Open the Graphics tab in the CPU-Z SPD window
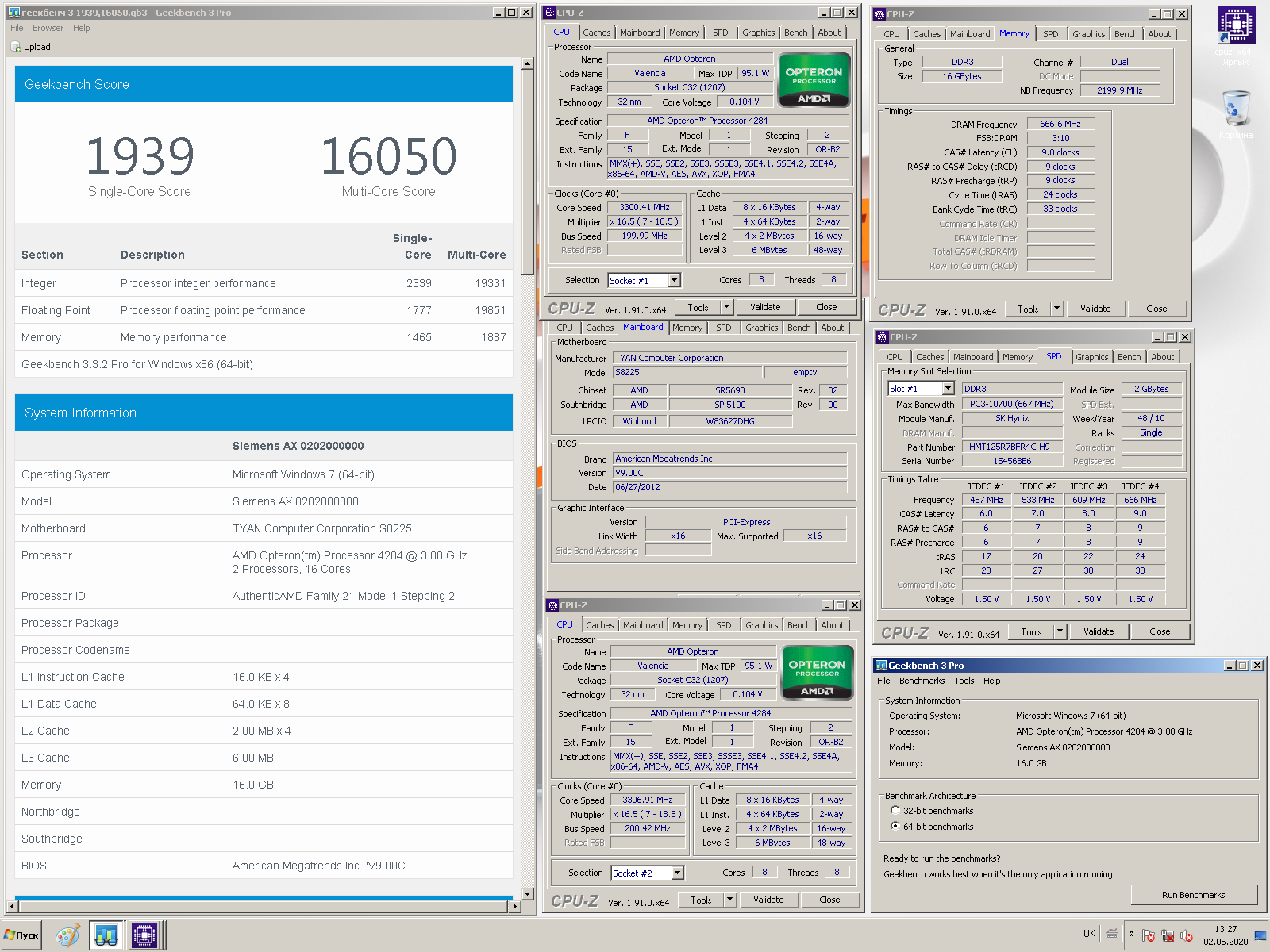The image size is (1270, 952). pos(1091,357)
